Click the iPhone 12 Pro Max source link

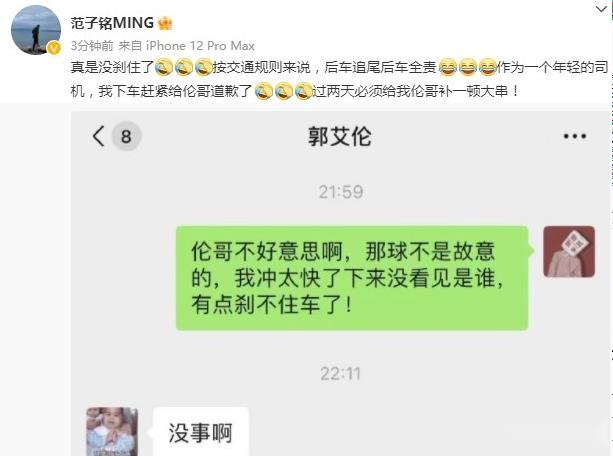[x=200, y=46]
